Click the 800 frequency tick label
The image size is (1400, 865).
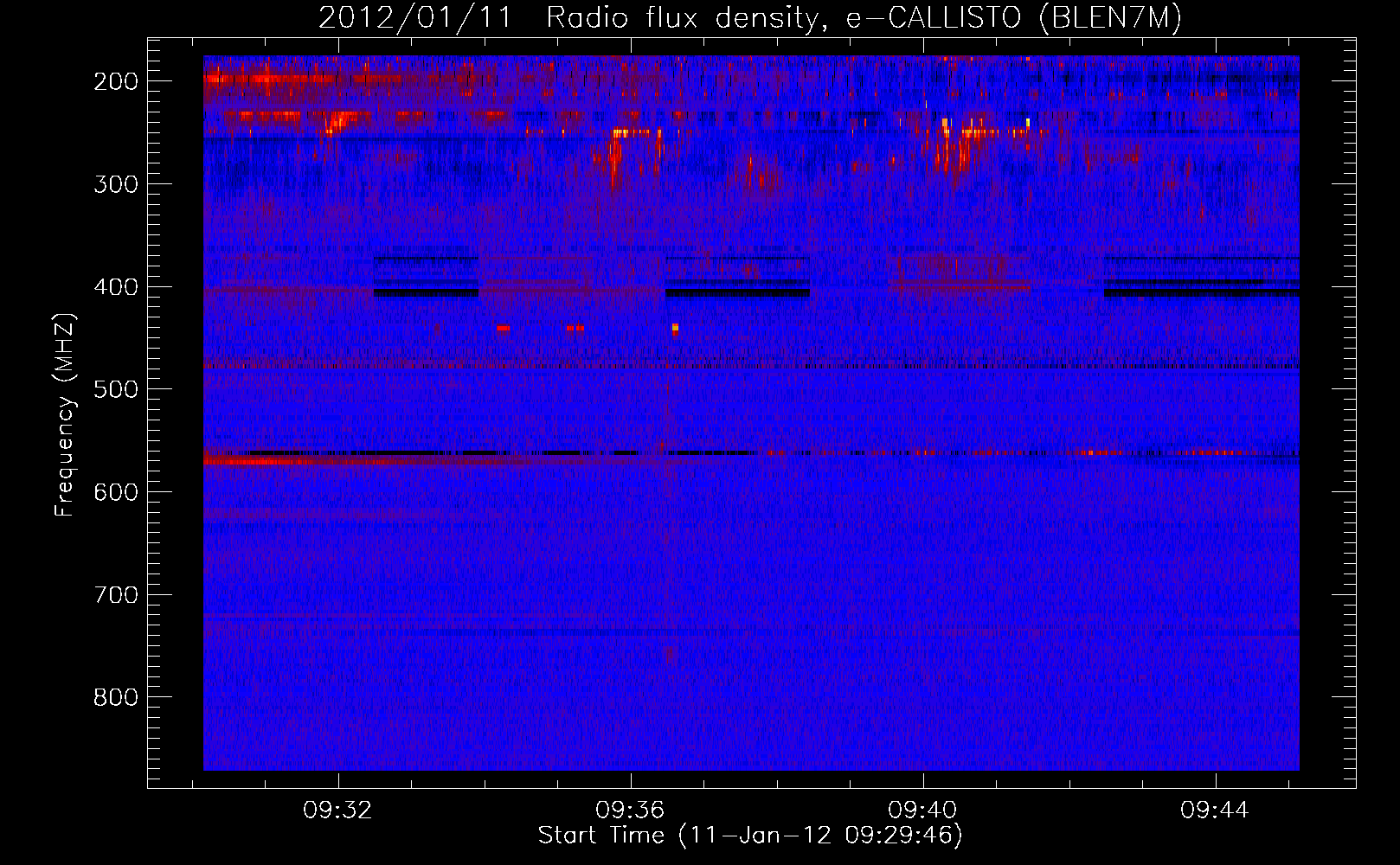point(116,697)
